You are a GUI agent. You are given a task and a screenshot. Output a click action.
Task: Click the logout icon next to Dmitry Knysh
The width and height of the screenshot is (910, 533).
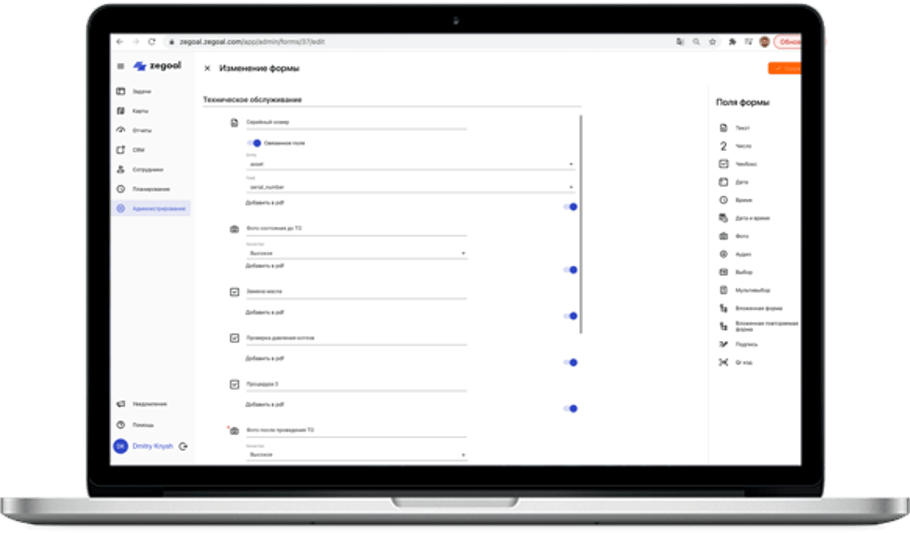(183, 446)
